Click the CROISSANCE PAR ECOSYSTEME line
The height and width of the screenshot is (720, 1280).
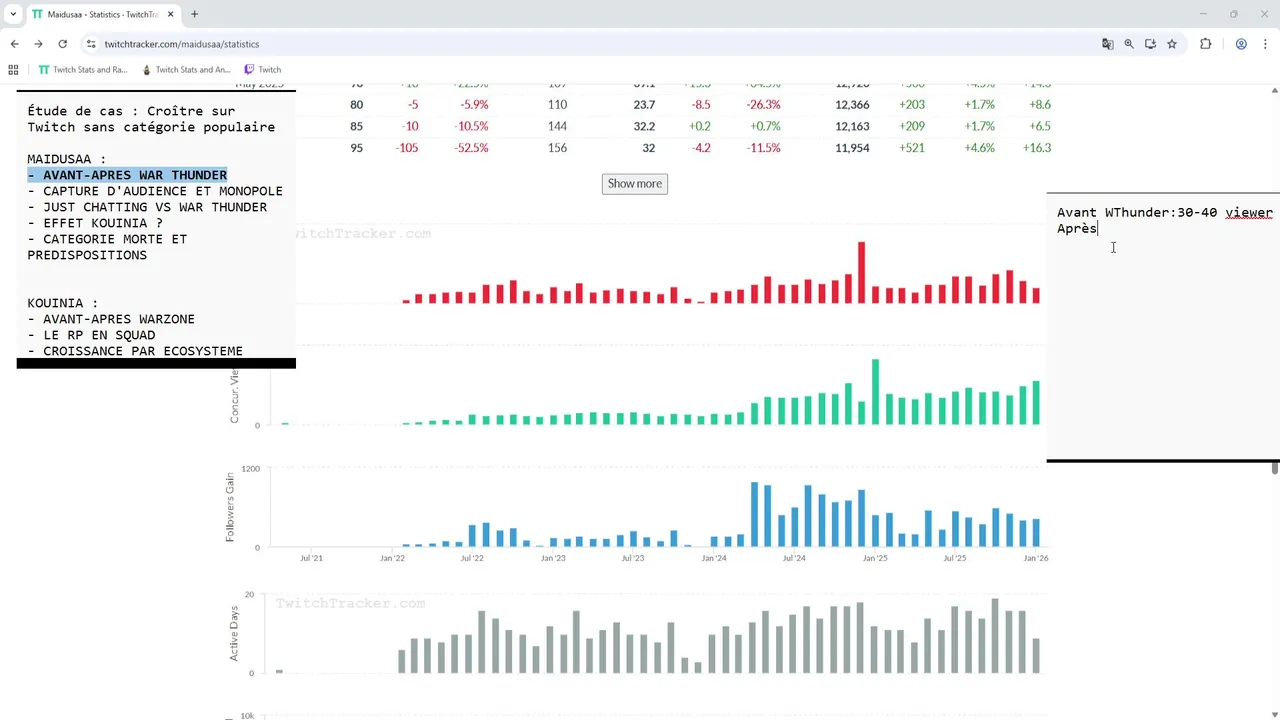pyautogui.click(x=135, y=351)
